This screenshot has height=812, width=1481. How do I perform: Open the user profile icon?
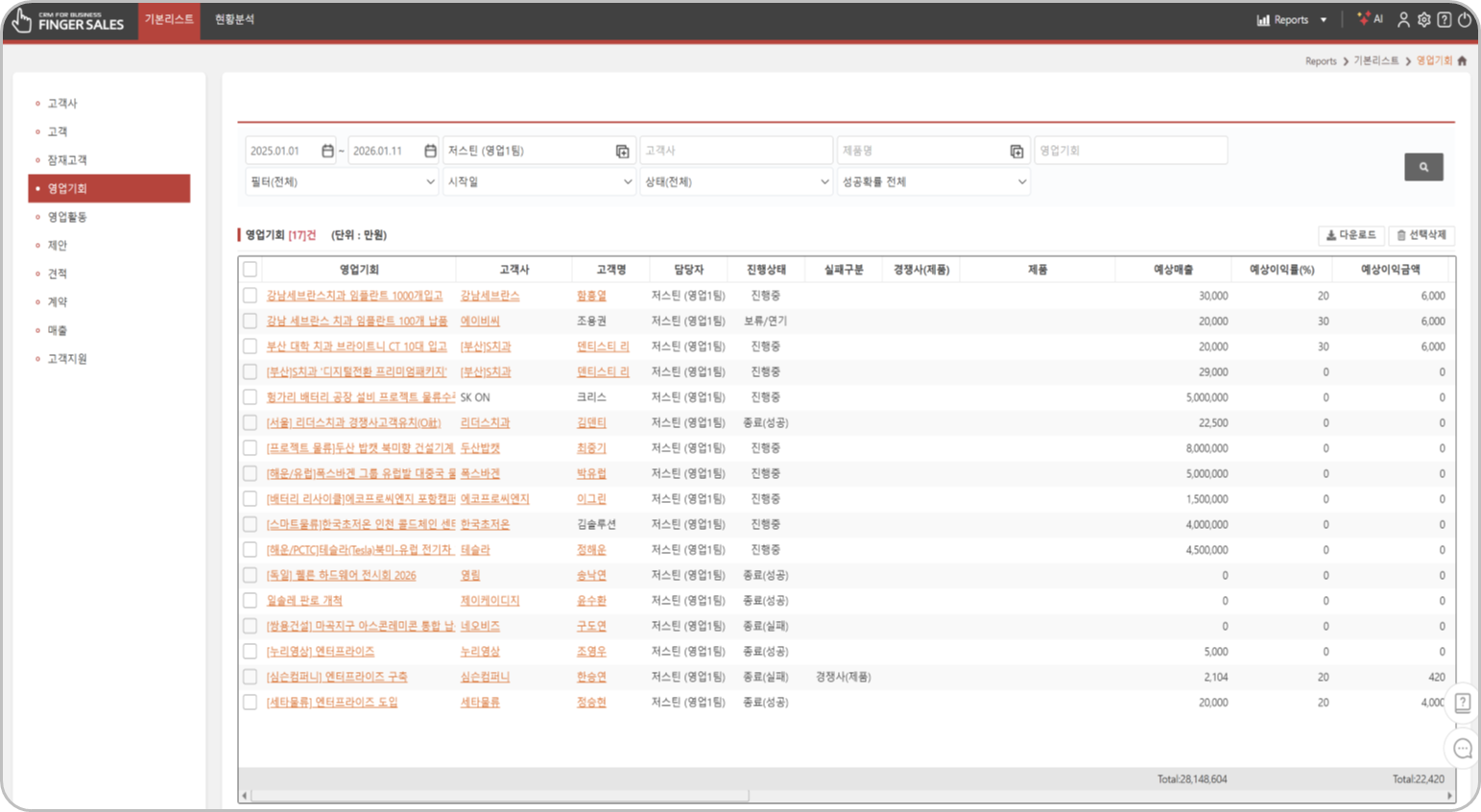[x=1403, y=19]
